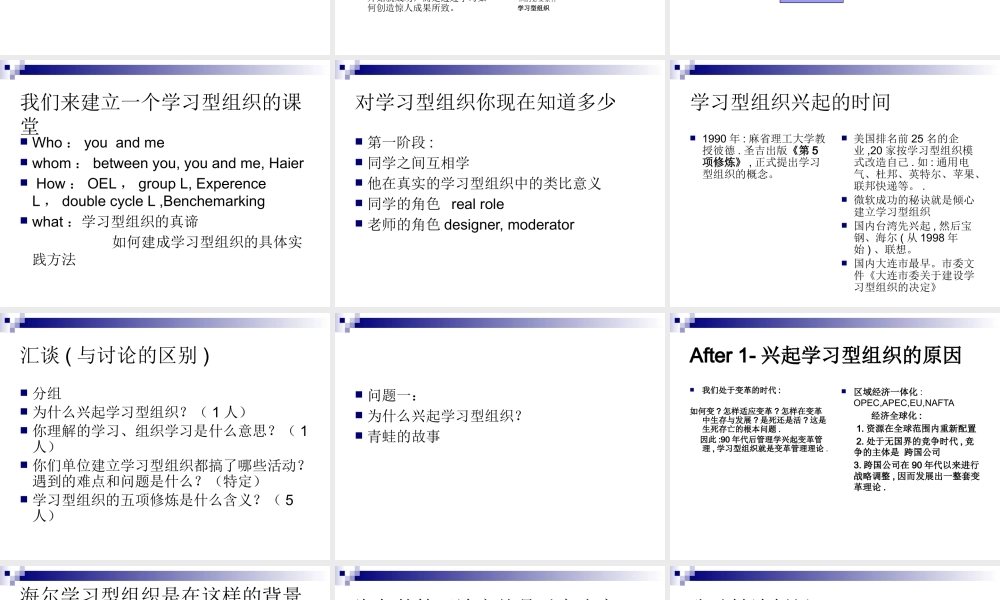This screenshot has height=600, width=1000.
Task: Open the slide titled 汇谈(与讨论的区别)
Action: pos(165,436)
